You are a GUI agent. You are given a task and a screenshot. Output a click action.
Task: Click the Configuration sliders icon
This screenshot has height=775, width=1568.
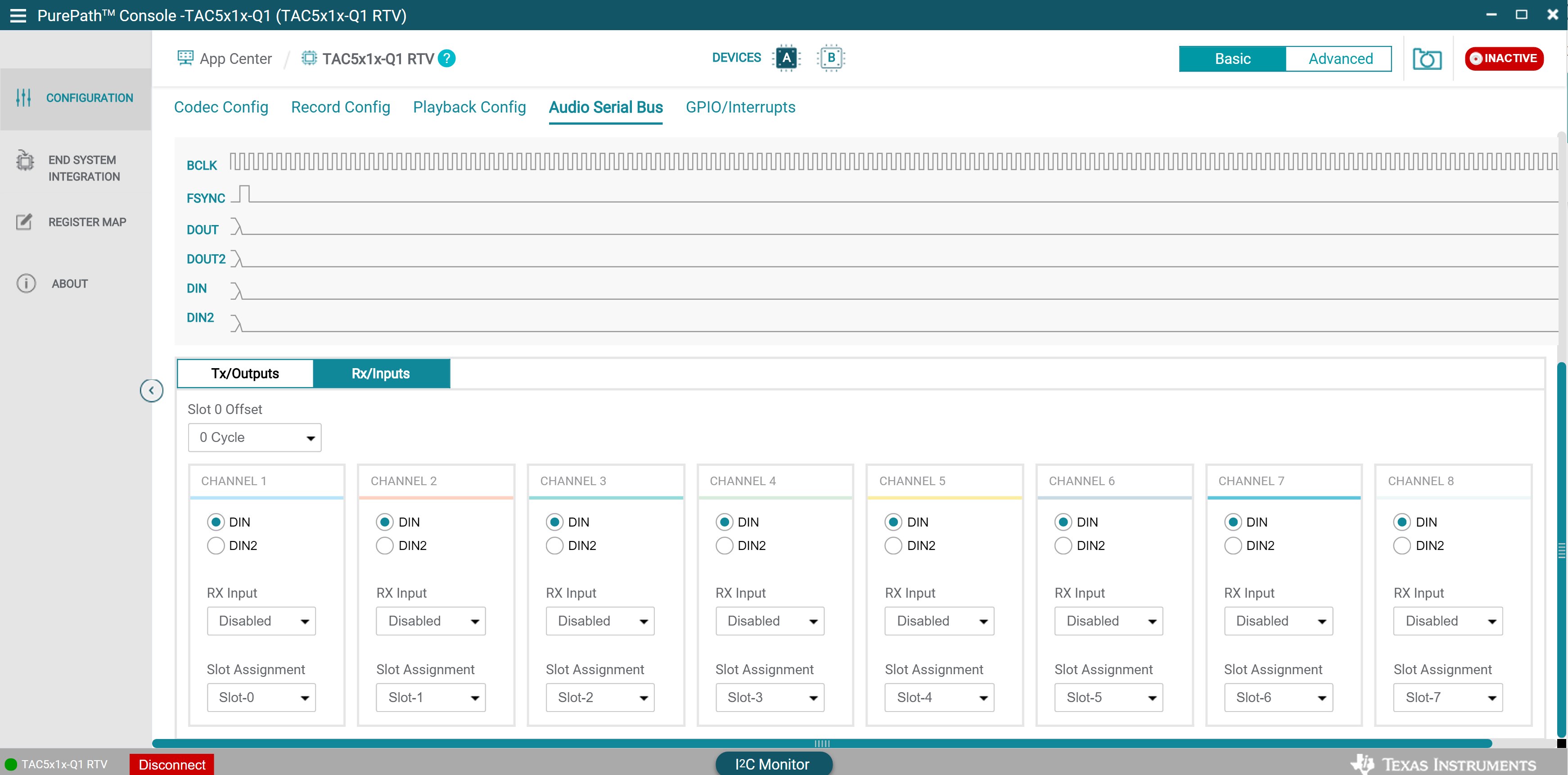pyautogui.click(x=23, y=98)
